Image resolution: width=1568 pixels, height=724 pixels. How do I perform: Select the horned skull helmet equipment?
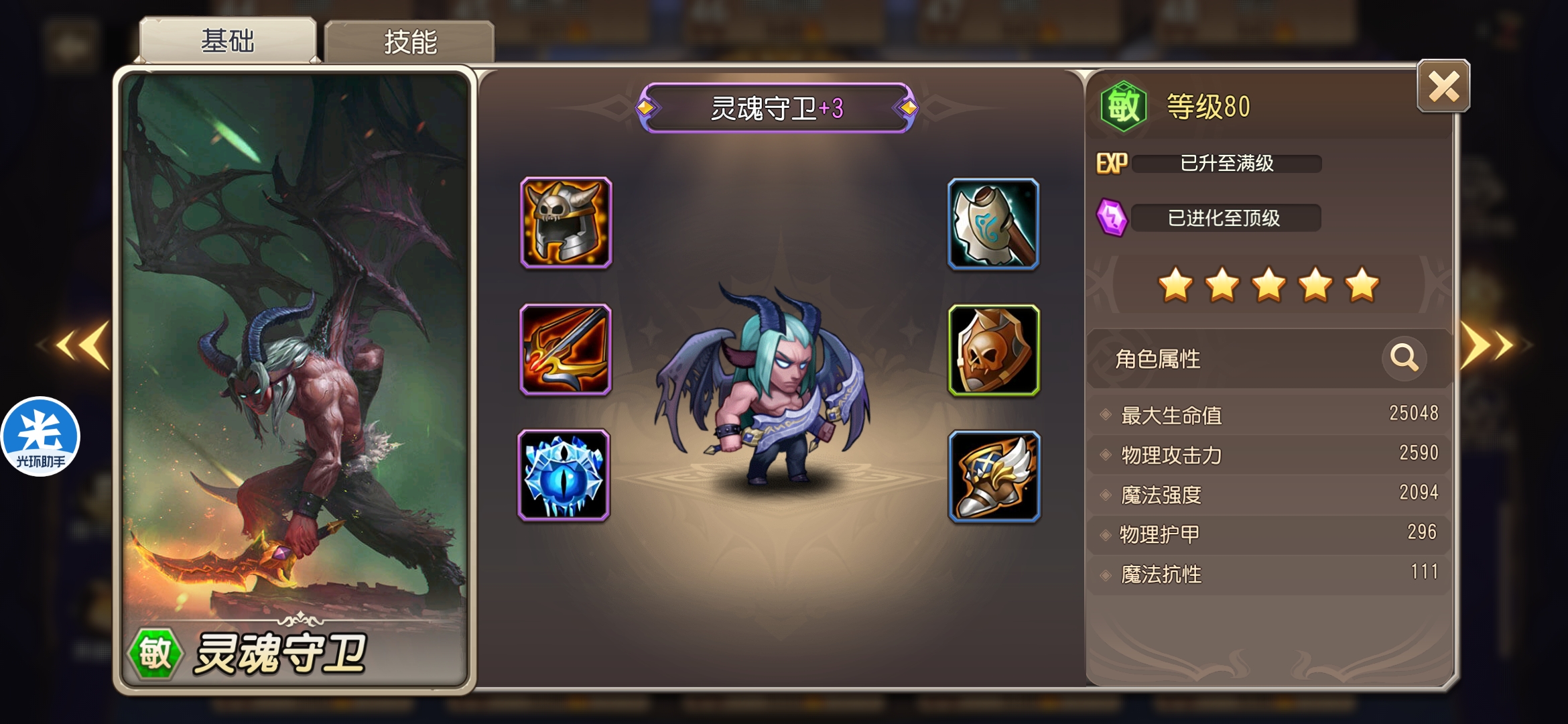pyautogui.click(x=566, y=223)
